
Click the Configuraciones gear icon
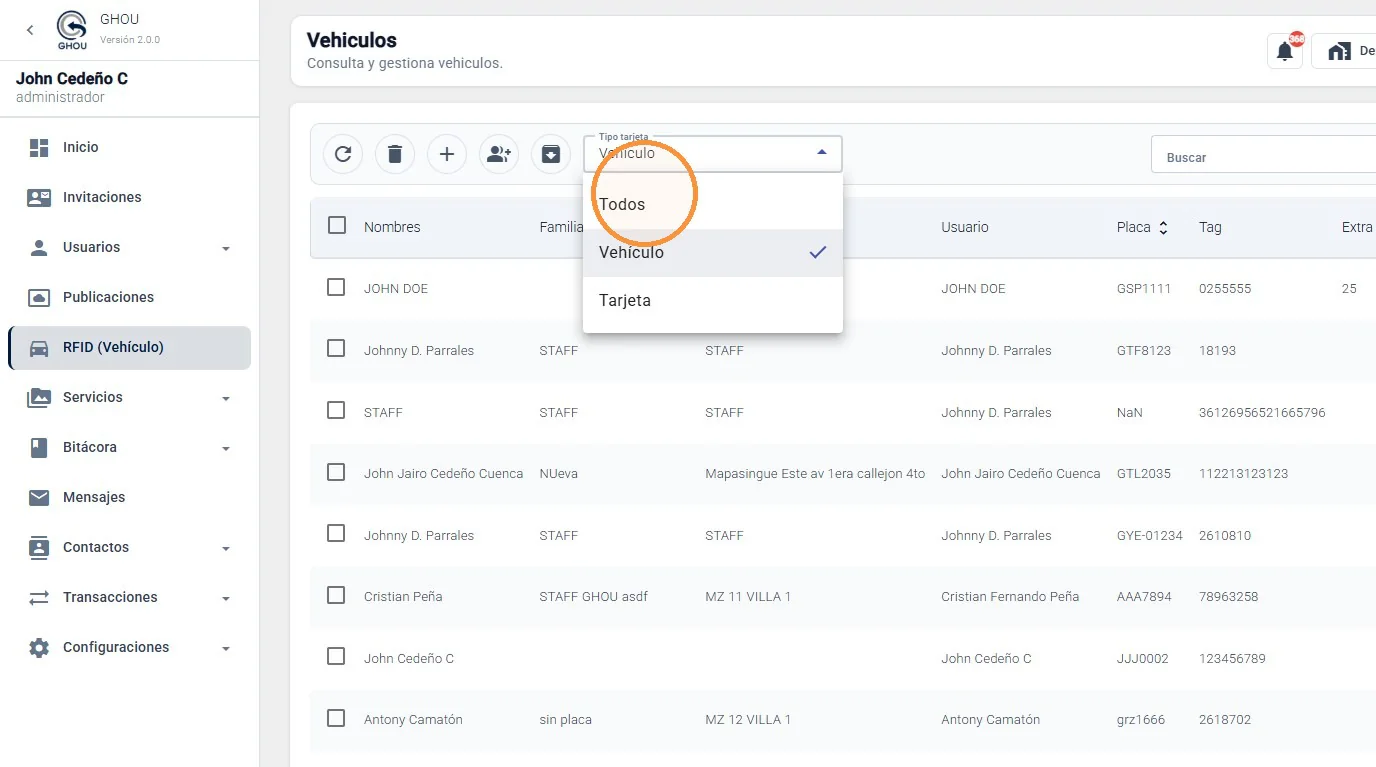point(39,647)
